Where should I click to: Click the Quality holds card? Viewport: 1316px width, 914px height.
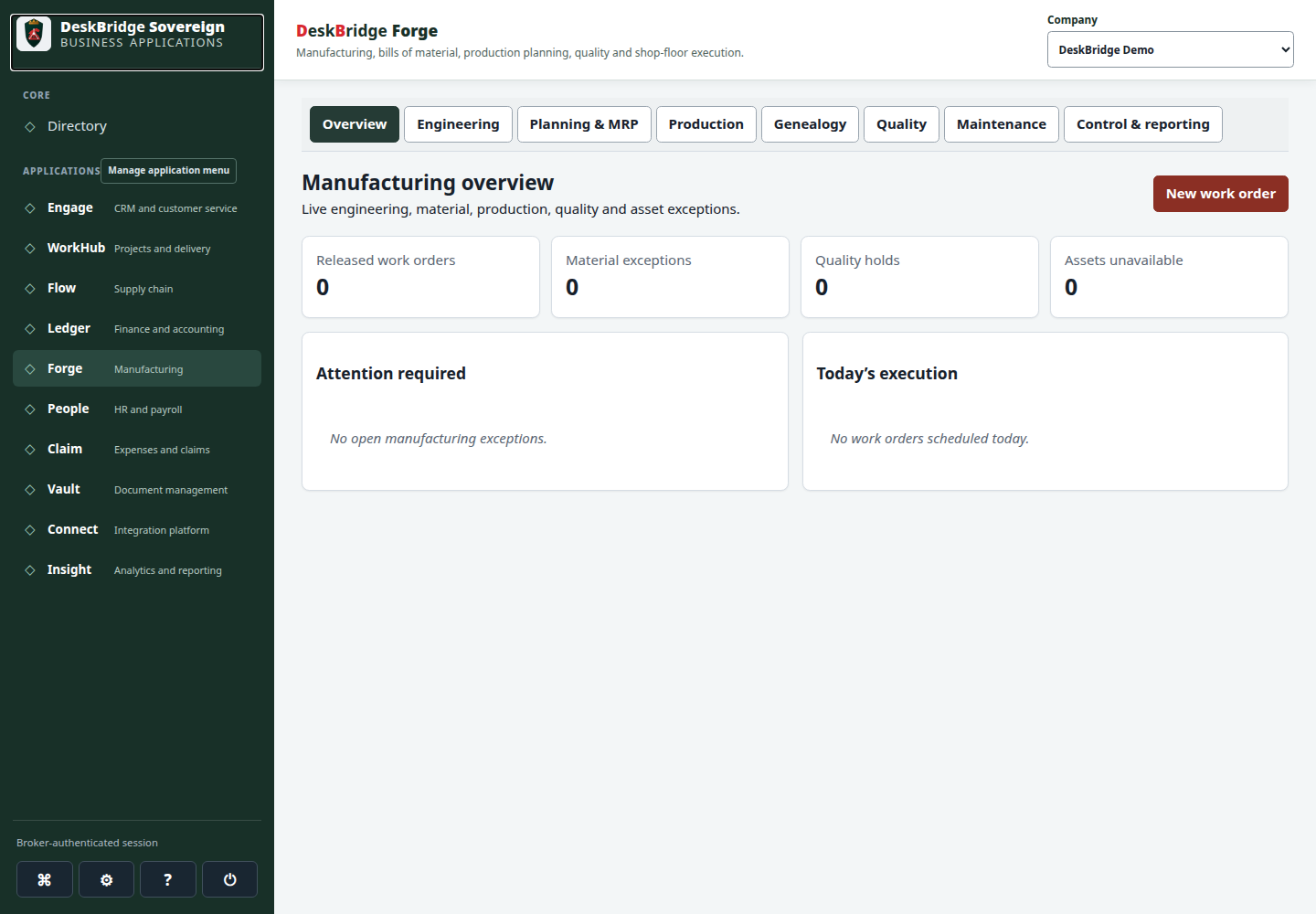[x=919, y=277]
